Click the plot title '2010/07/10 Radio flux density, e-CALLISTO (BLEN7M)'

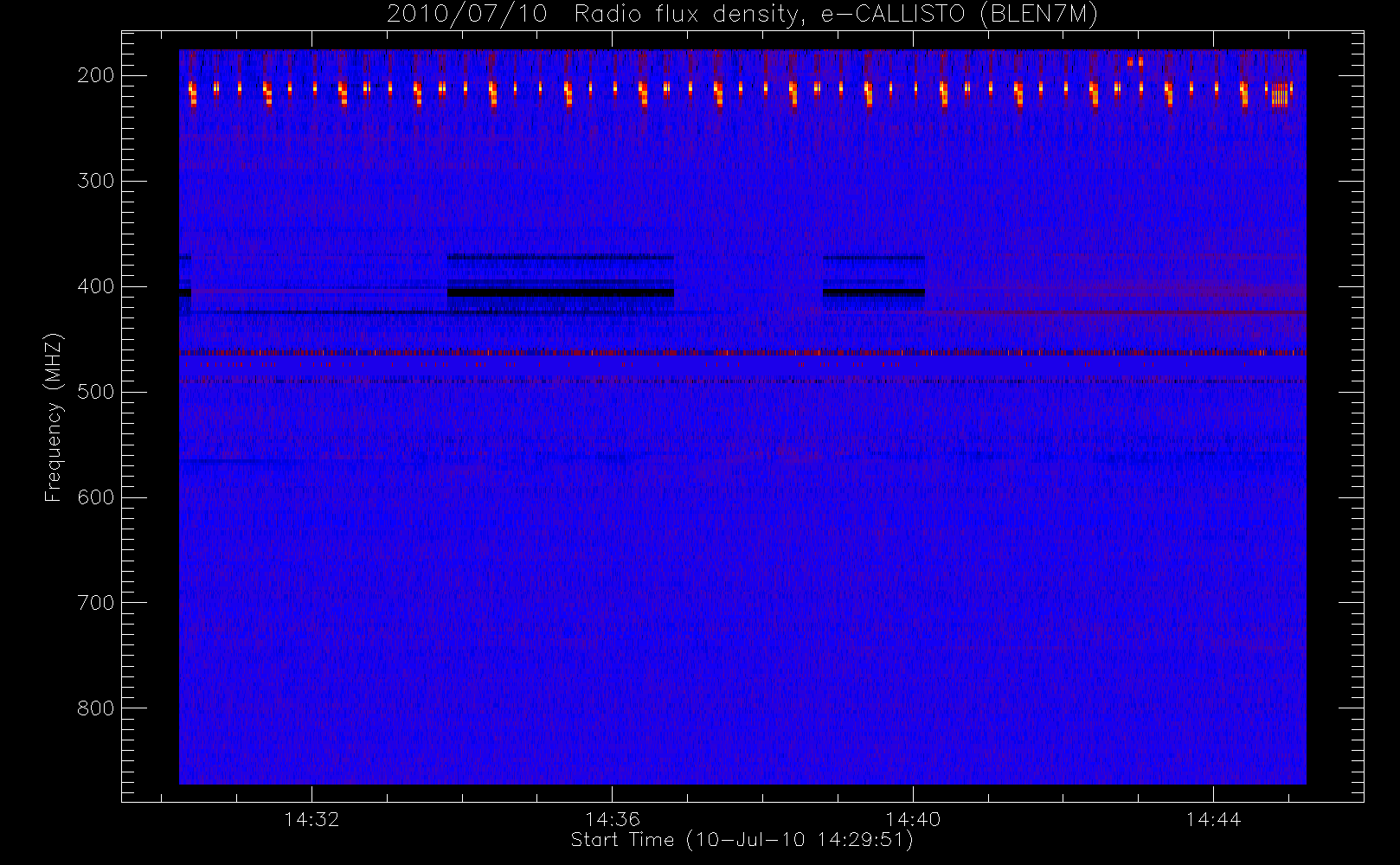click(x=742, y=15)
